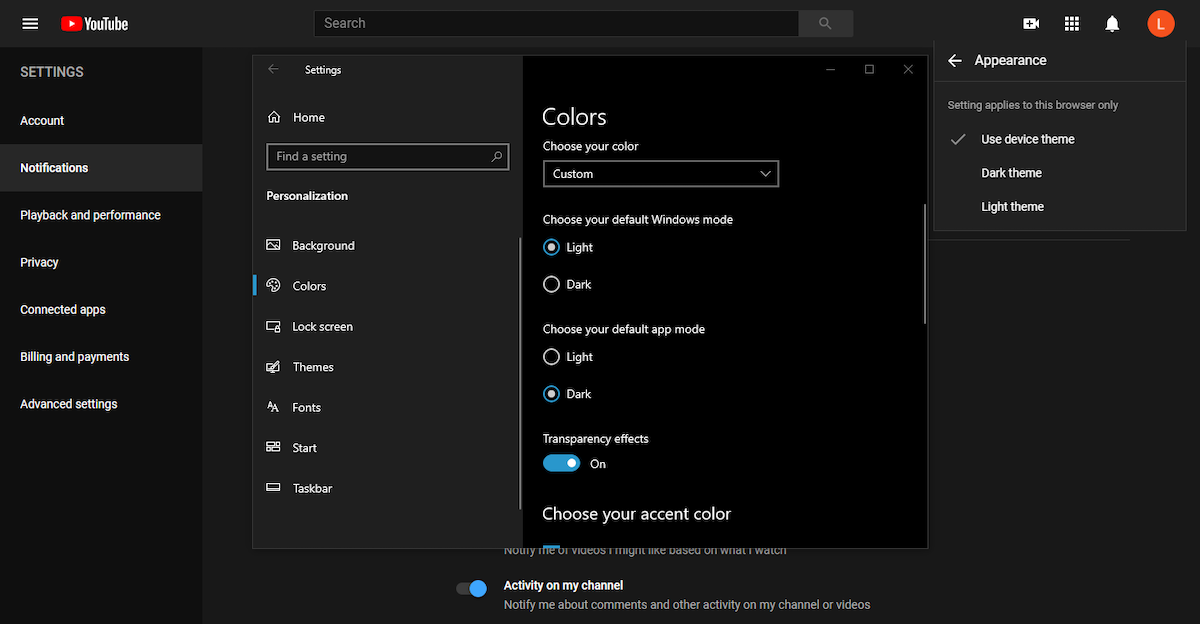Select Dark for default Windows mode

point(551,285)
